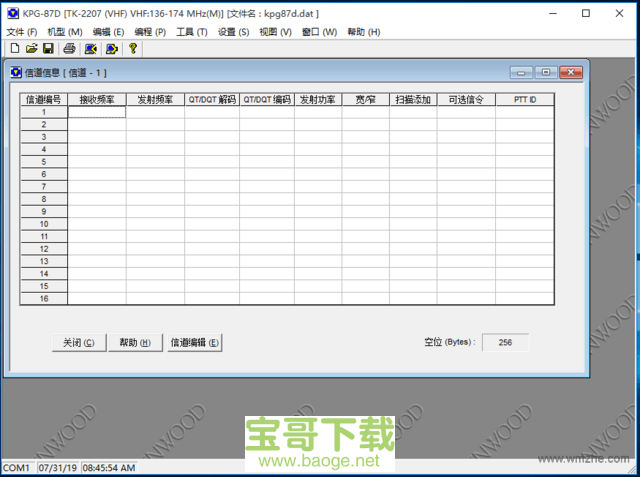640x477 pixels.
Task: Click the 08:45:54 AM time in status bar
Action: click(x=109, y=468)
